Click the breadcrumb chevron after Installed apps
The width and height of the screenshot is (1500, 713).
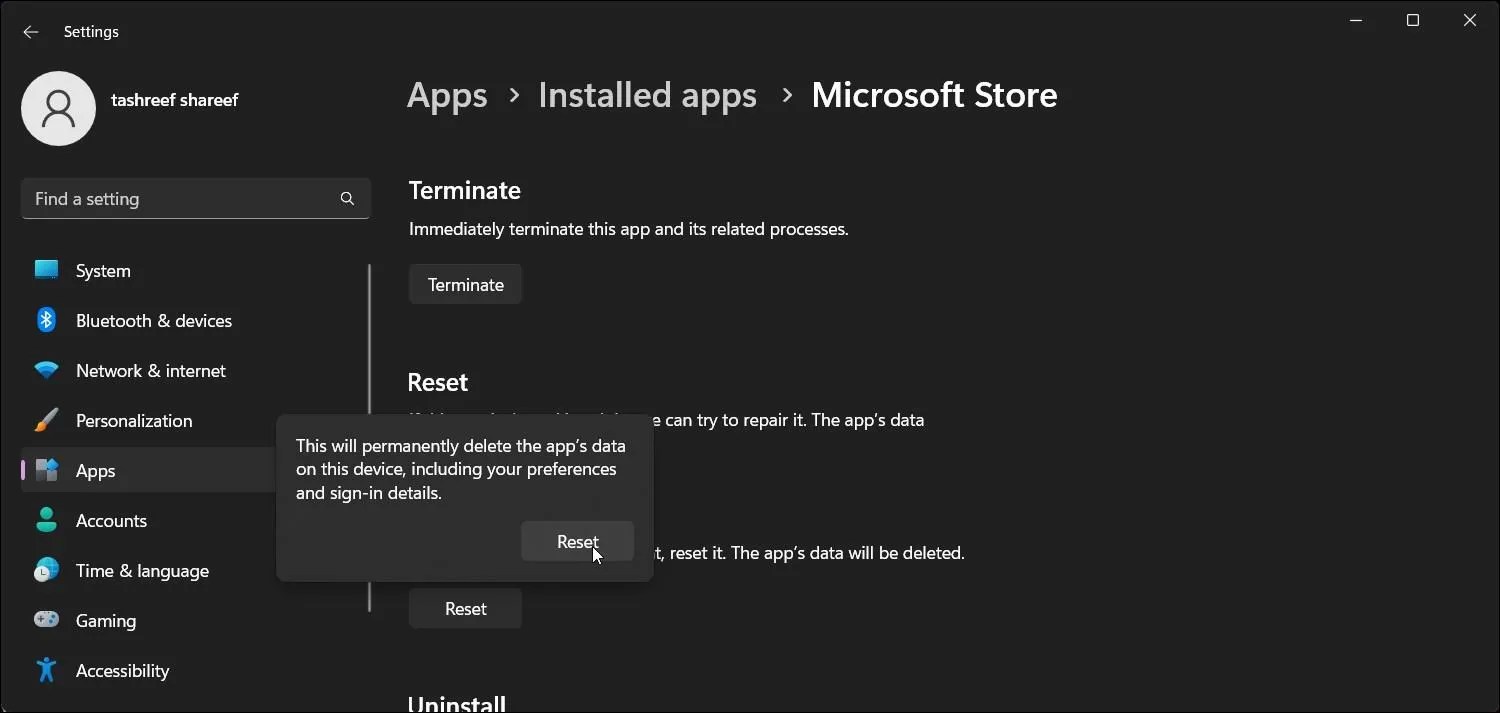[x=787, y=95]
